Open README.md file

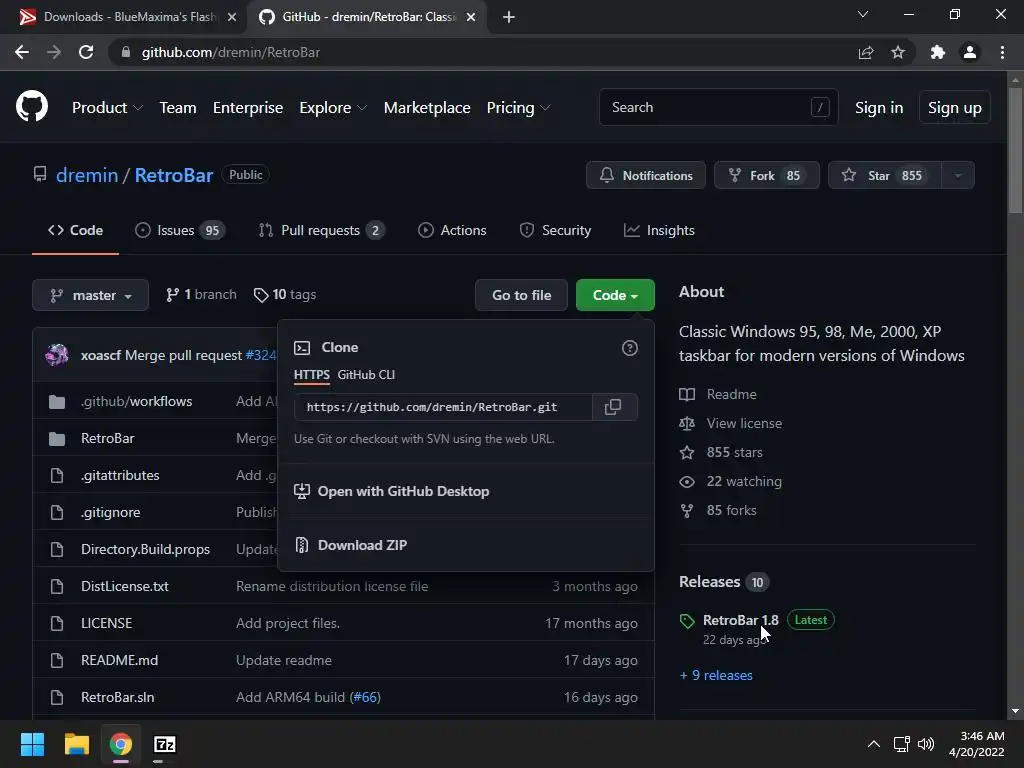120,660
